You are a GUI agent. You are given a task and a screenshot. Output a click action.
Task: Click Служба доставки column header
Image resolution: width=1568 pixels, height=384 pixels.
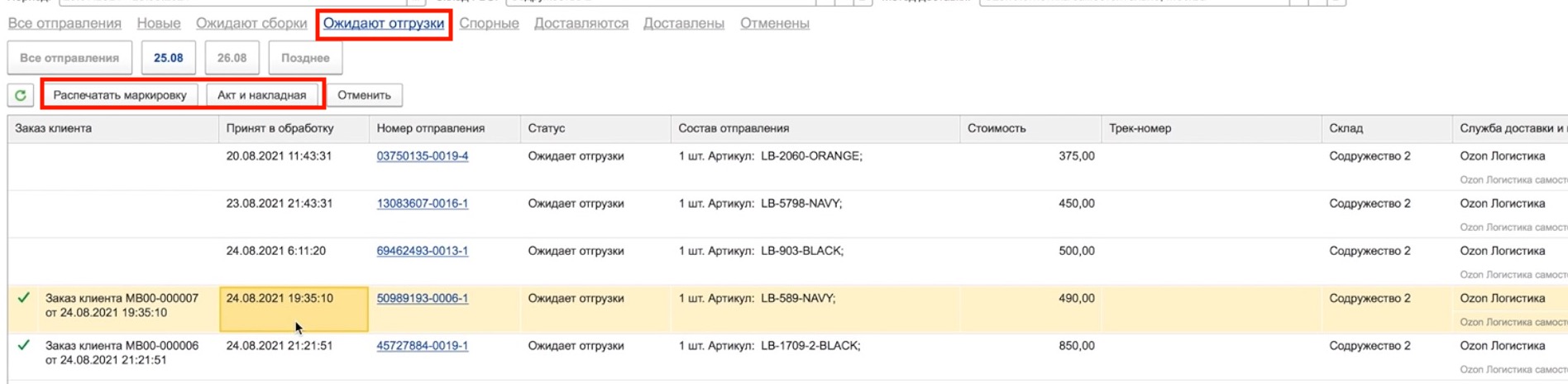tap(1511, 128)
